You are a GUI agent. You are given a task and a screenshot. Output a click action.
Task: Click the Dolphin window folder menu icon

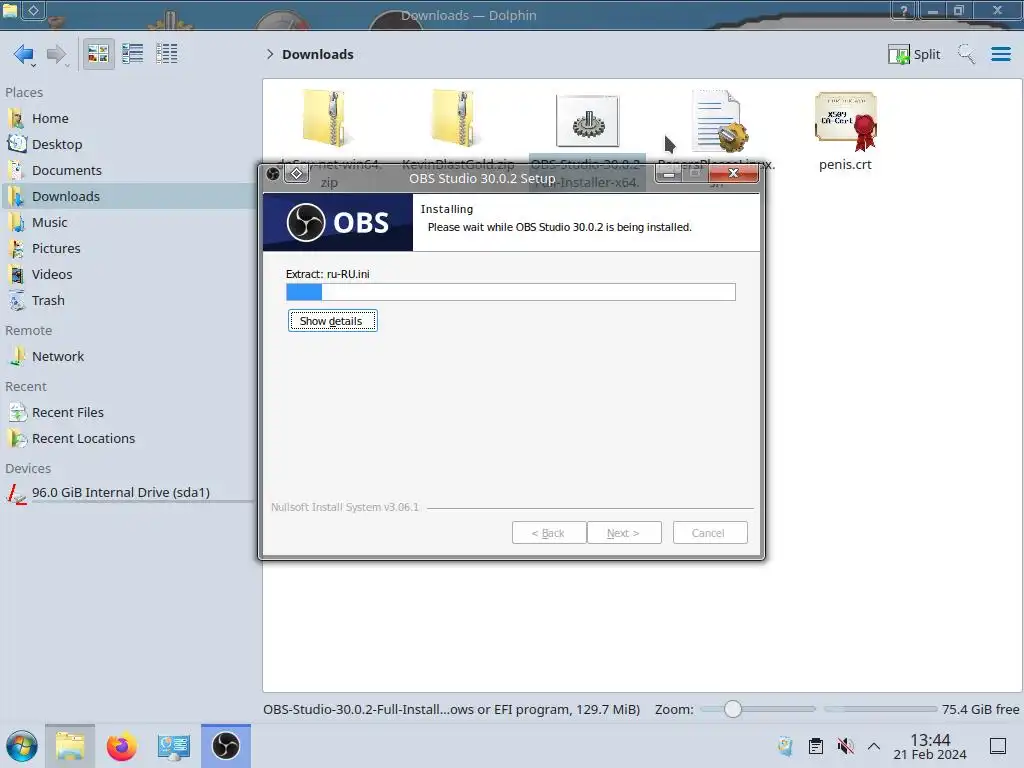10,10
